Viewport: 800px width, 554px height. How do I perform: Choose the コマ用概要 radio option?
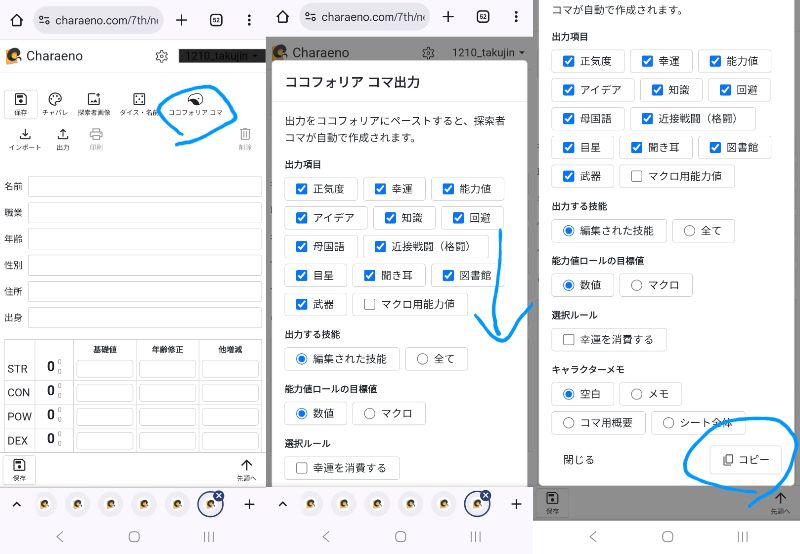click(598, 423)
